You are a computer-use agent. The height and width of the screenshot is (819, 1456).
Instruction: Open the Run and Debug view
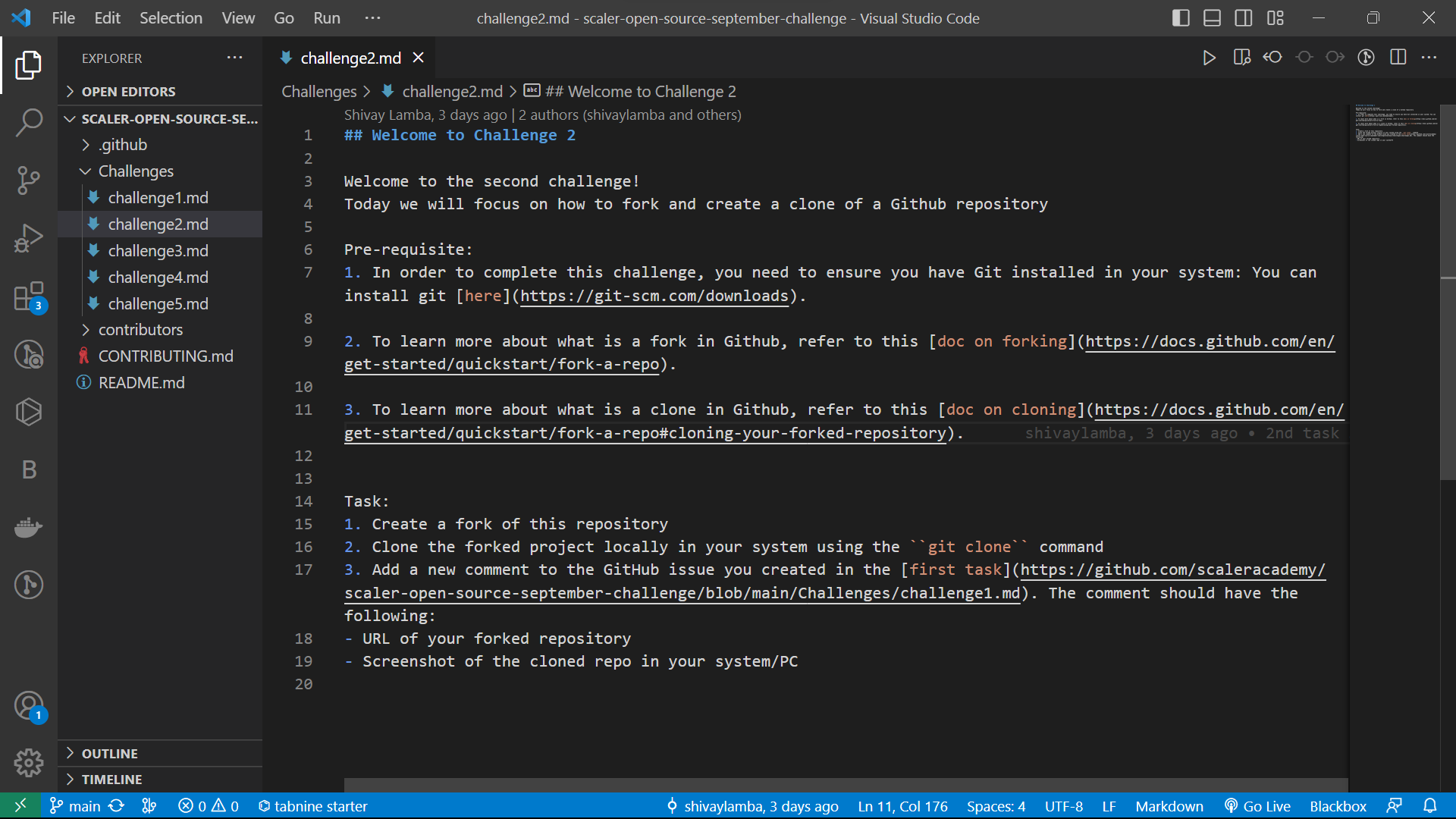[x=29, y=237]
